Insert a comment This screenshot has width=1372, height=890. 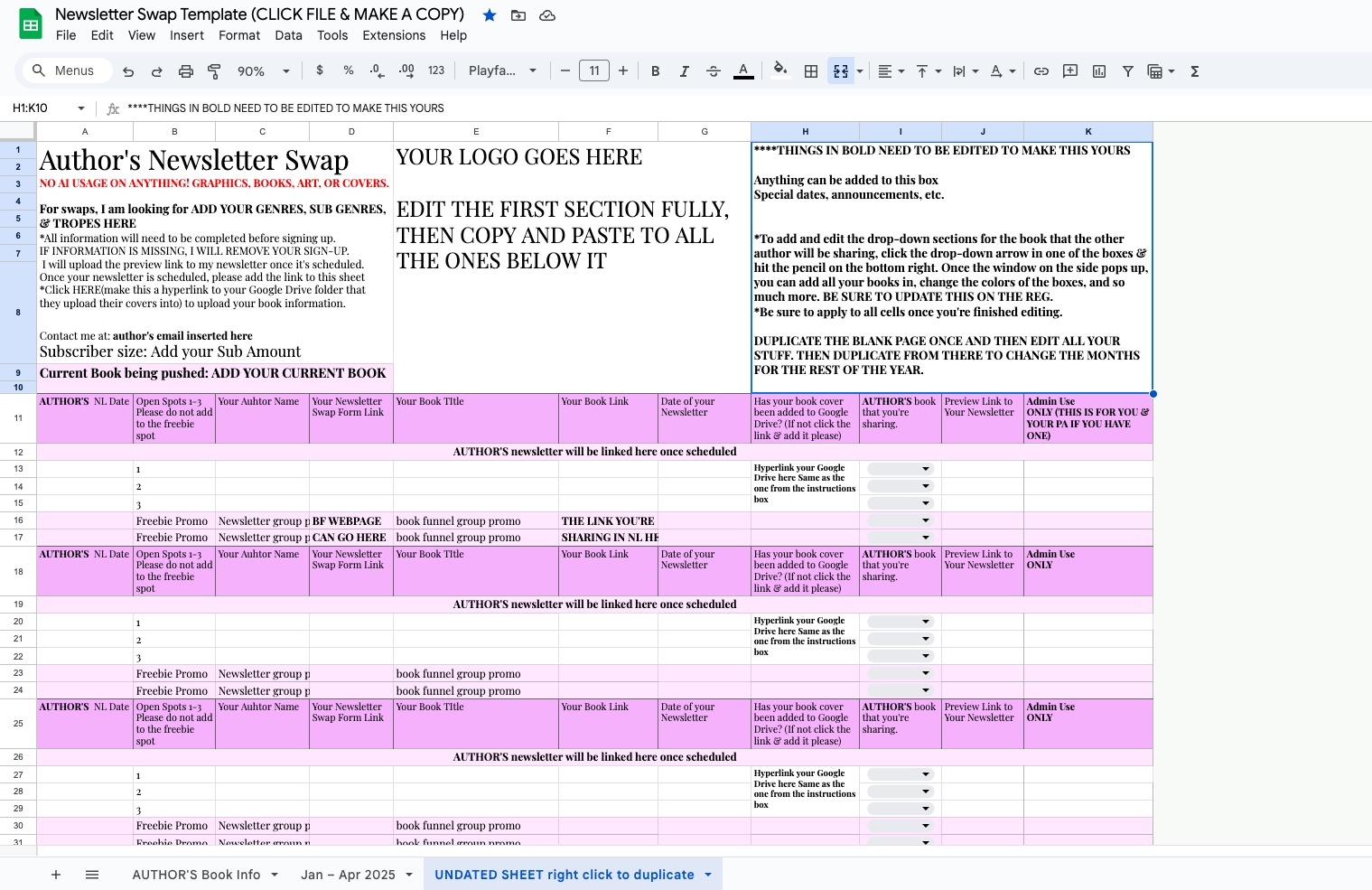click(1070, 71)
